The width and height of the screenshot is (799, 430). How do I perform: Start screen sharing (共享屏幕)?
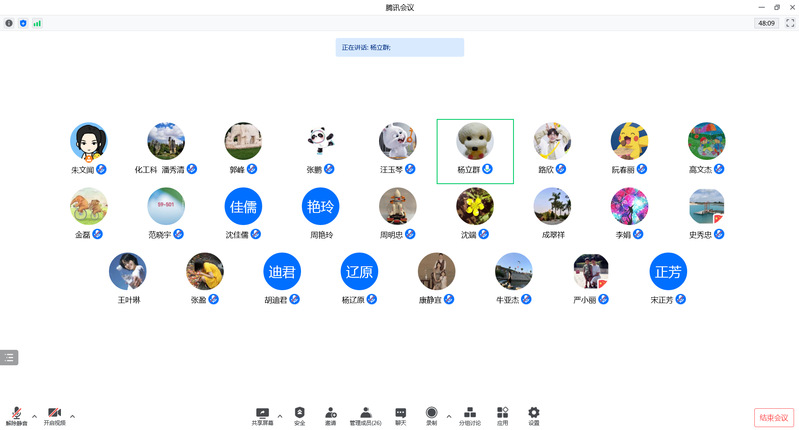tap(262, 416)
